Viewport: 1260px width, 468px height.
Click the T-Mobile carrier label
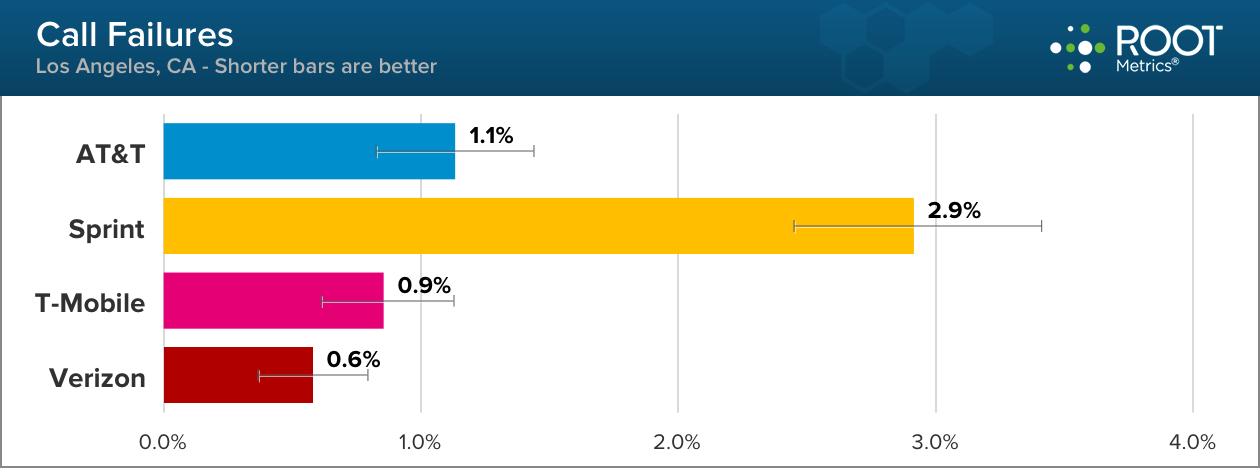pyautogui.click(x=91, y=302)
